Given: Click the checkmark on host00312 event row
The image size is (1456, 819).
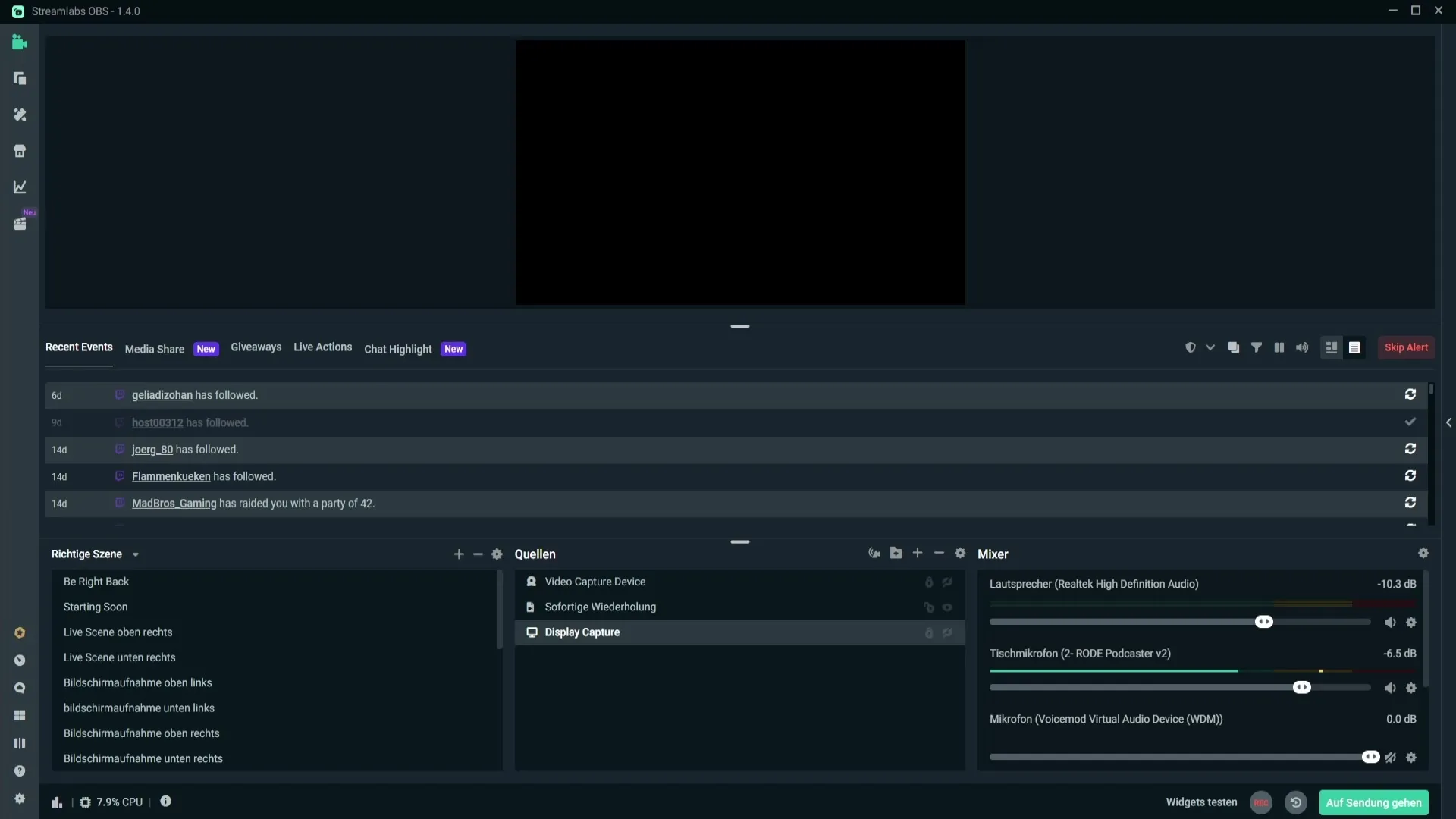Looking at the screenshot, I should click(1410, 422).
